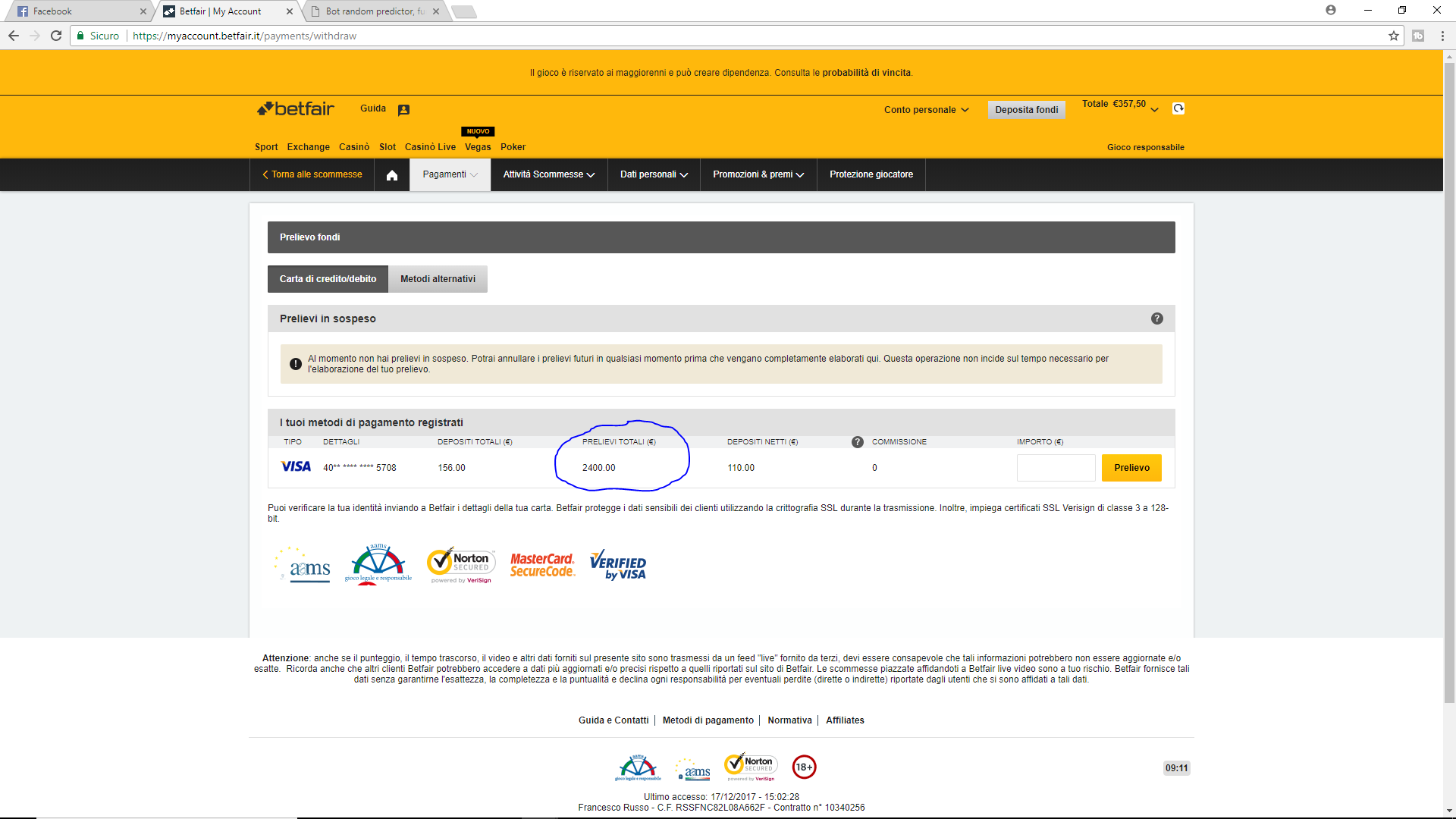Open the Attività Scommesse menu
Viewport: 1456px width, 819px height.
pyautogui.click(x=549, y=174)
